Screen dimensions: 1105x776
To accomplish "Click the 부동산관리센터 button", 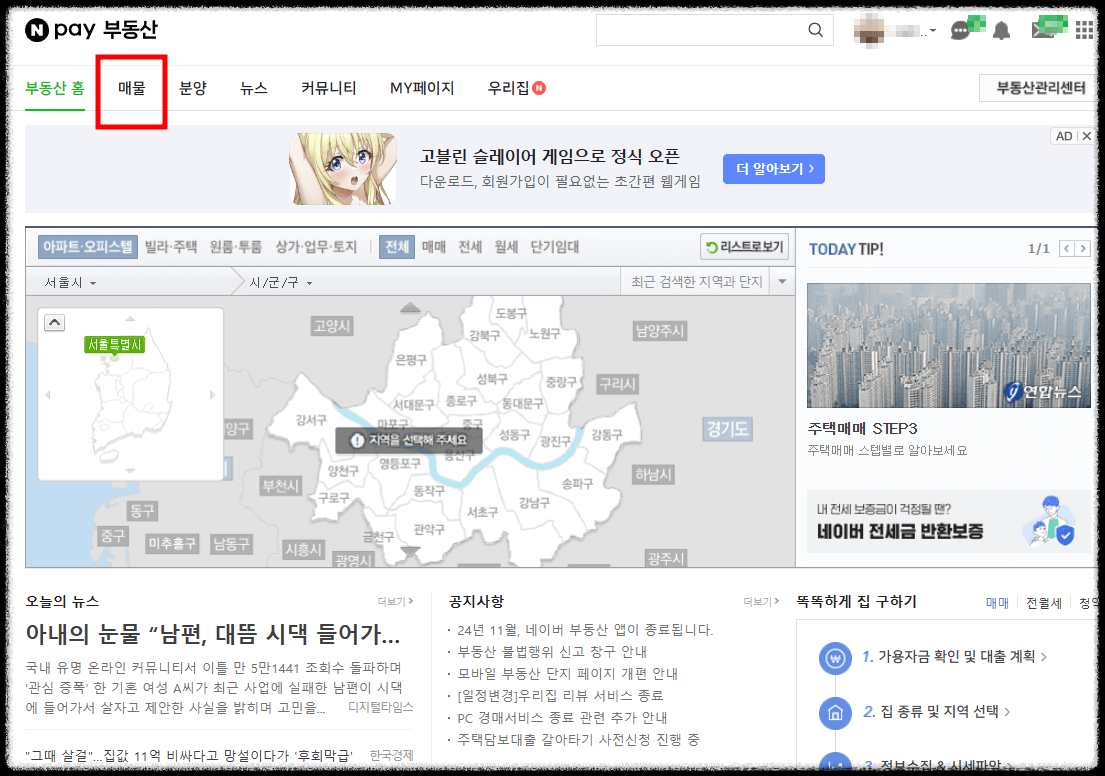I will pyautogui.click(x=1039, y=88).
